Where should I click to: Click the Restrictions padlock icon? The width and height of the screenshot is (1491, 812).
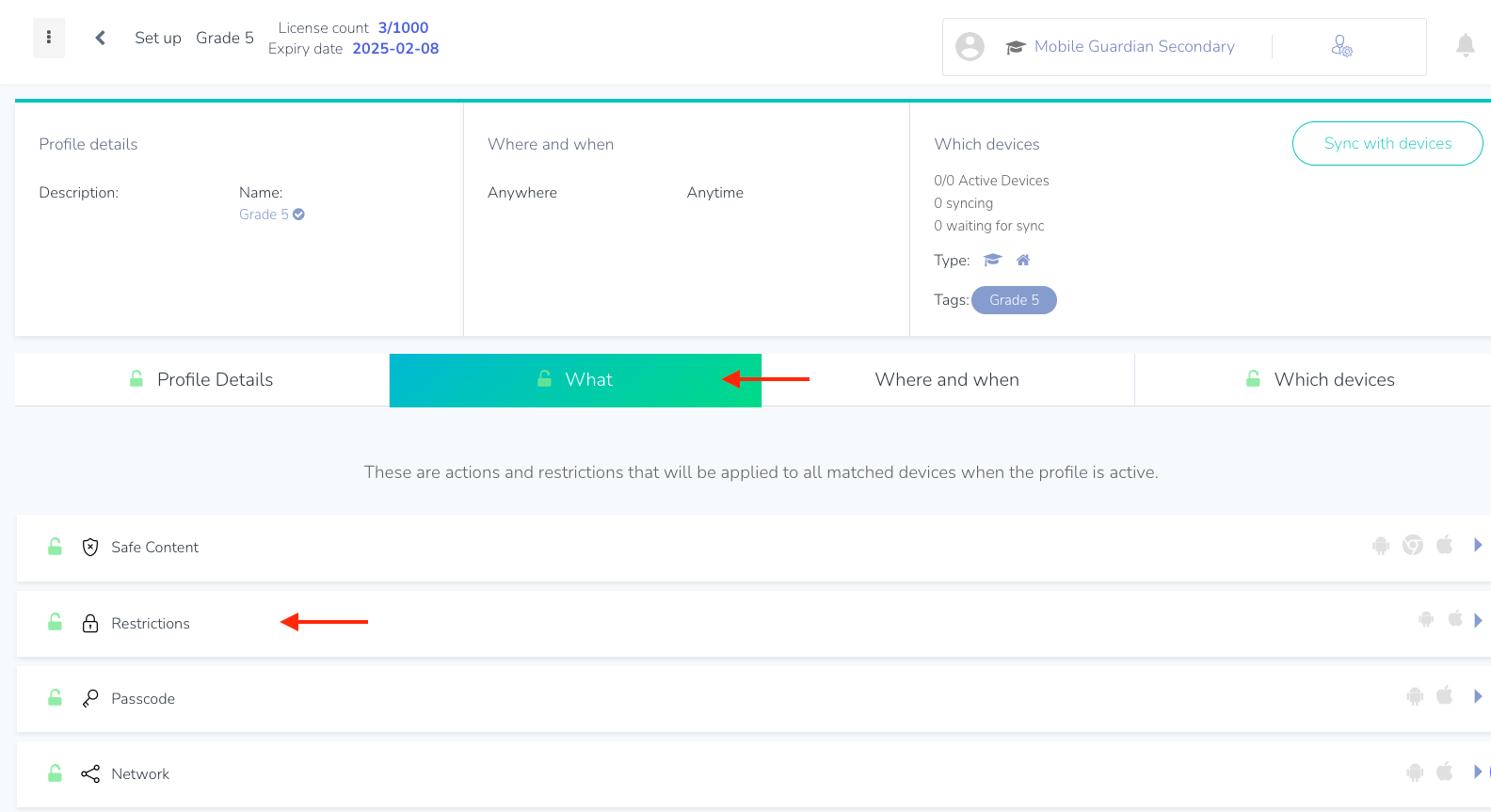[90, 623]
